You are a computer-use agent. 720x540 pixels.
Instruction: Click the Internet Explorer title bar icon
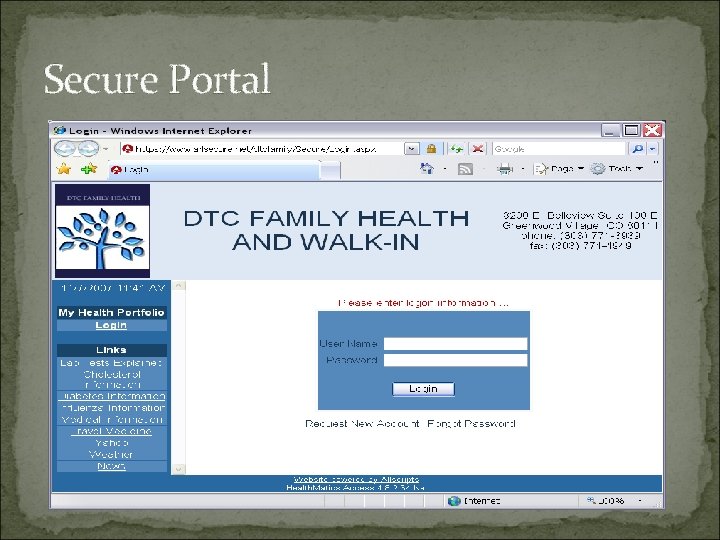(x=60, y=130)
